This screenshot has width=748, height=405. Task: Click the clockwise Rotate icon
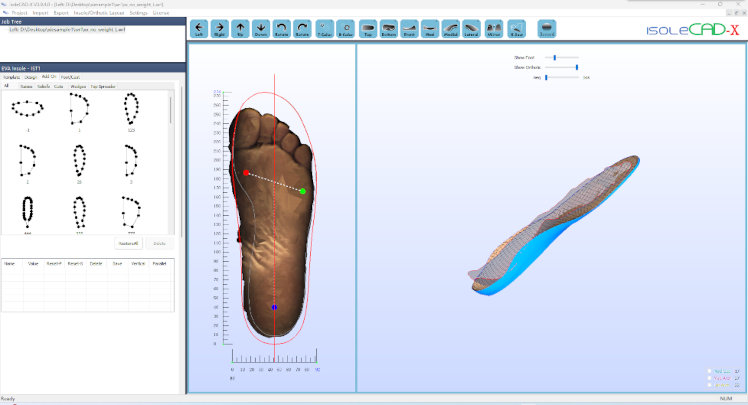point(302,29)
